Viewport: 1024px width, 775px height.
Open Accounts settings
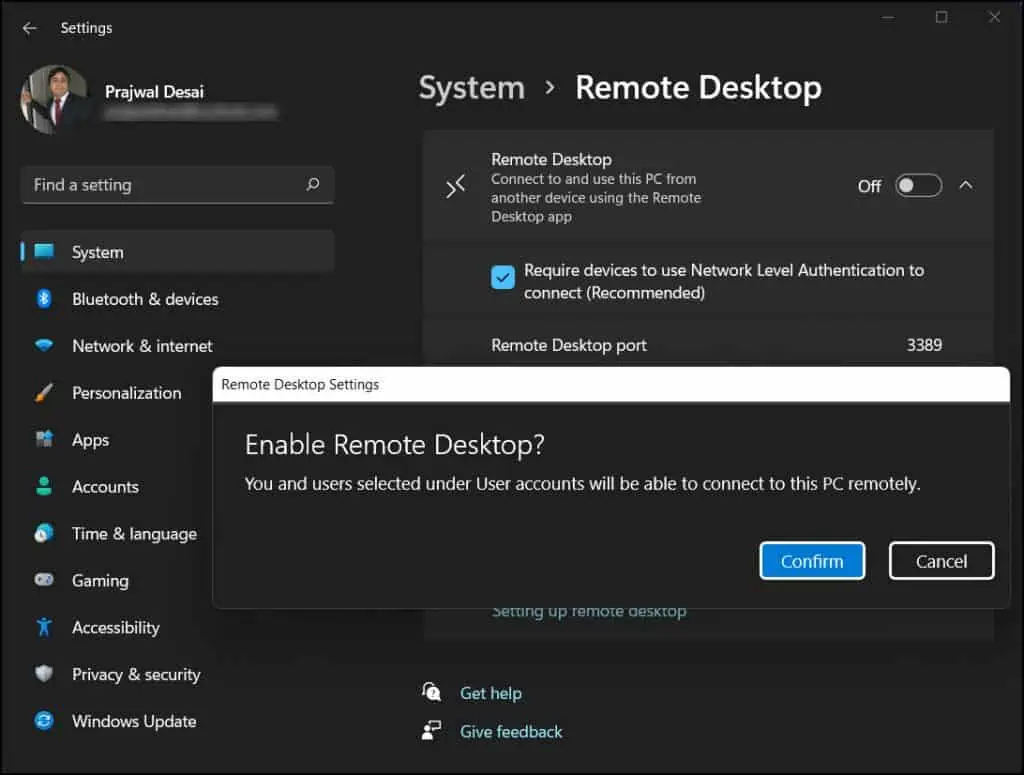(105, 487)
